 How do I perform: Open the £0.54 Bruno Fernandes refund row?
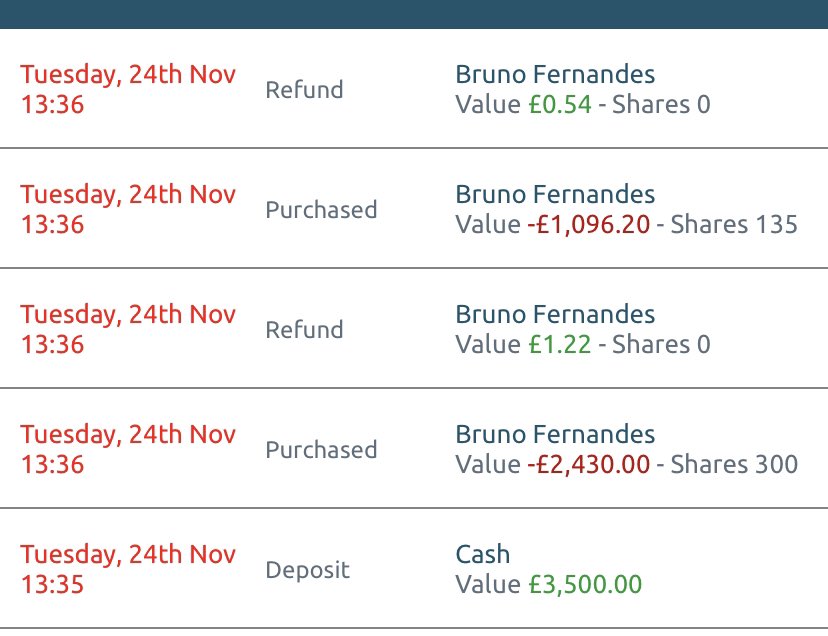click(414, 89)
